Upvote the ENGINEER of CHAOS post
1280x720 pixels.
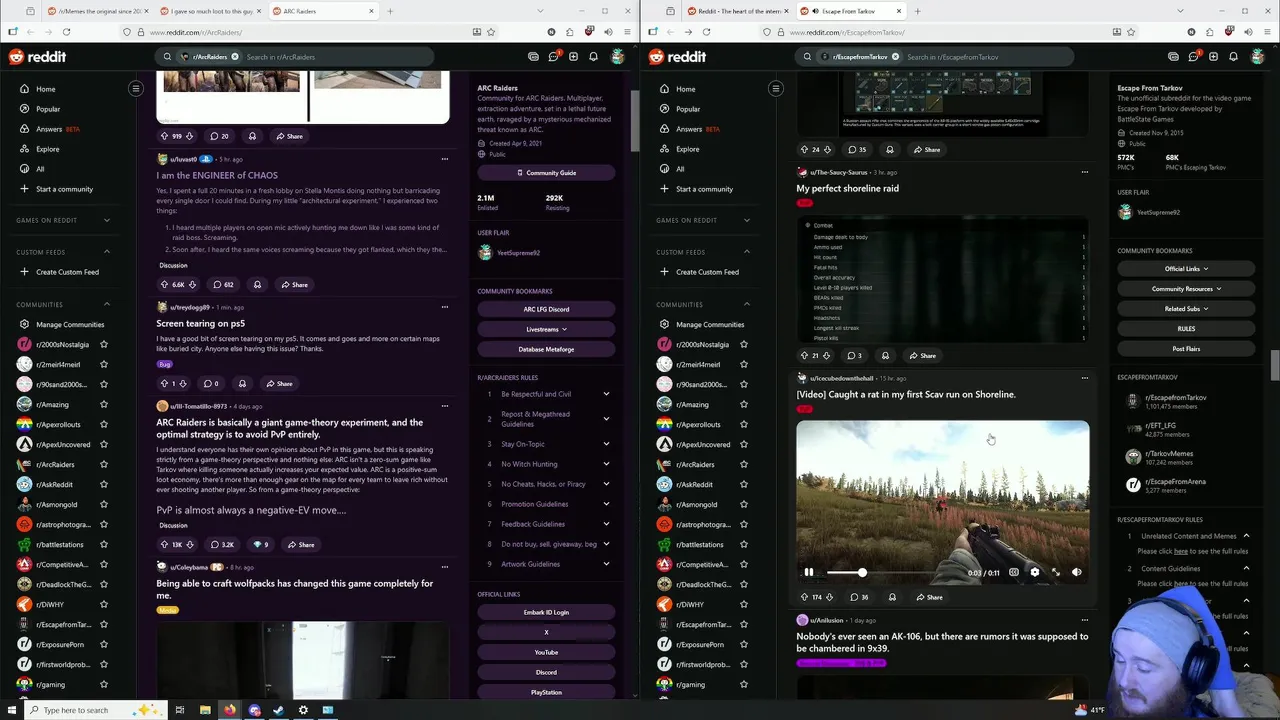pyautogui.click(x=165, y=285)
